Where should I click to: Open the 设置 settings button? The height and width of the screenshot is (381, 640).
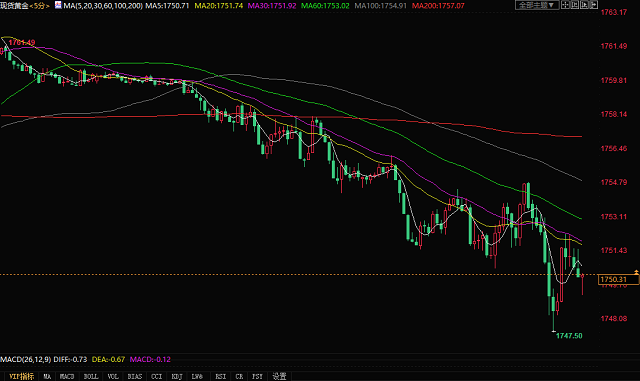(279, 377)
